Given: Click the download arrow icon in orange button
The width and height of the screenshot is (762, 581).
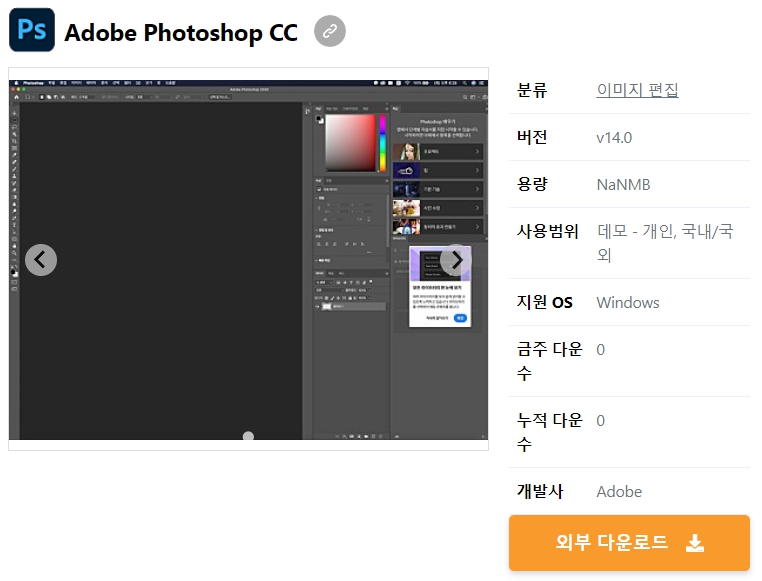Looking at the screenshot, I should click(x=695, y=543).
